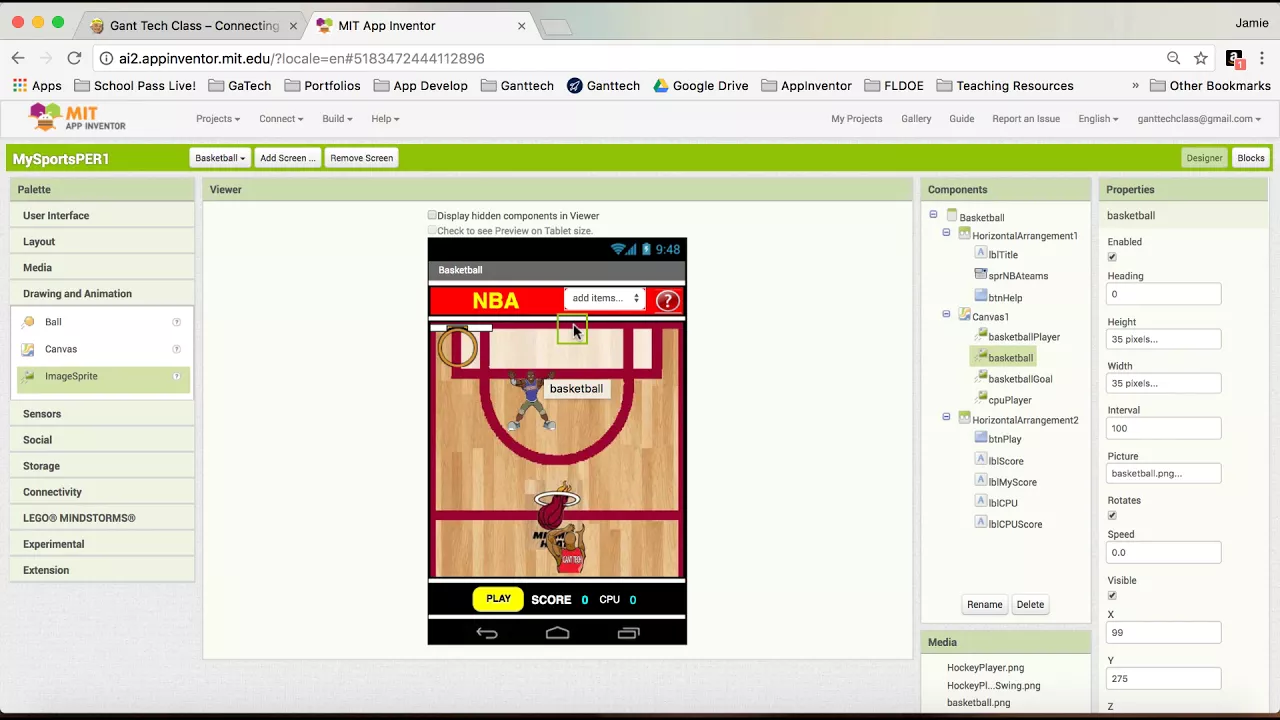Click the yellow PLAY button in preview

[x=498, y=599]
